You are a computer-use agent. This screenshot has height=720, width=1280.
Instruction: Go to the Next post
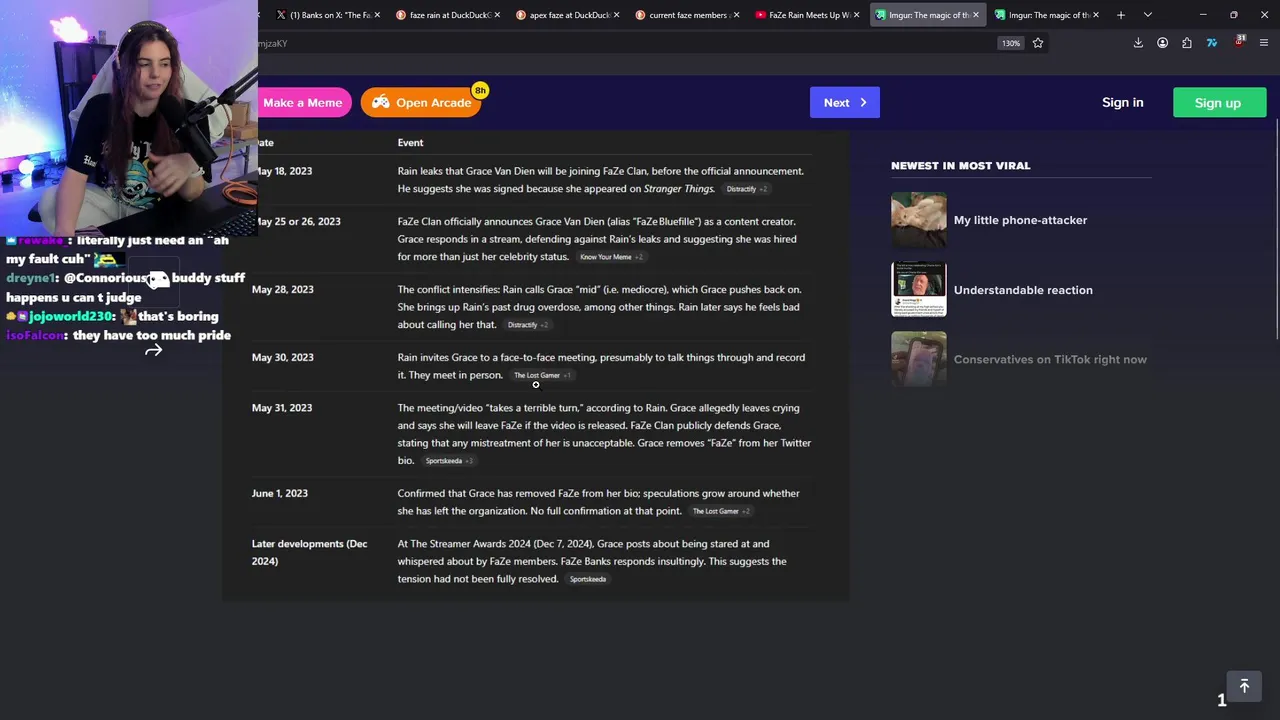[x=845, y=102]
